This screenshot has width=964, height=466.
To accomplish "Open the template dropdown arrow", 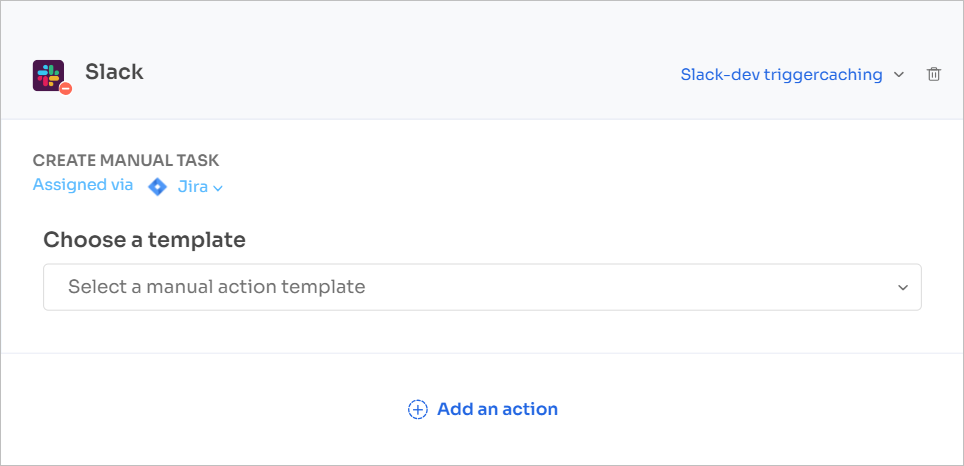I will (x=902, y=288).
